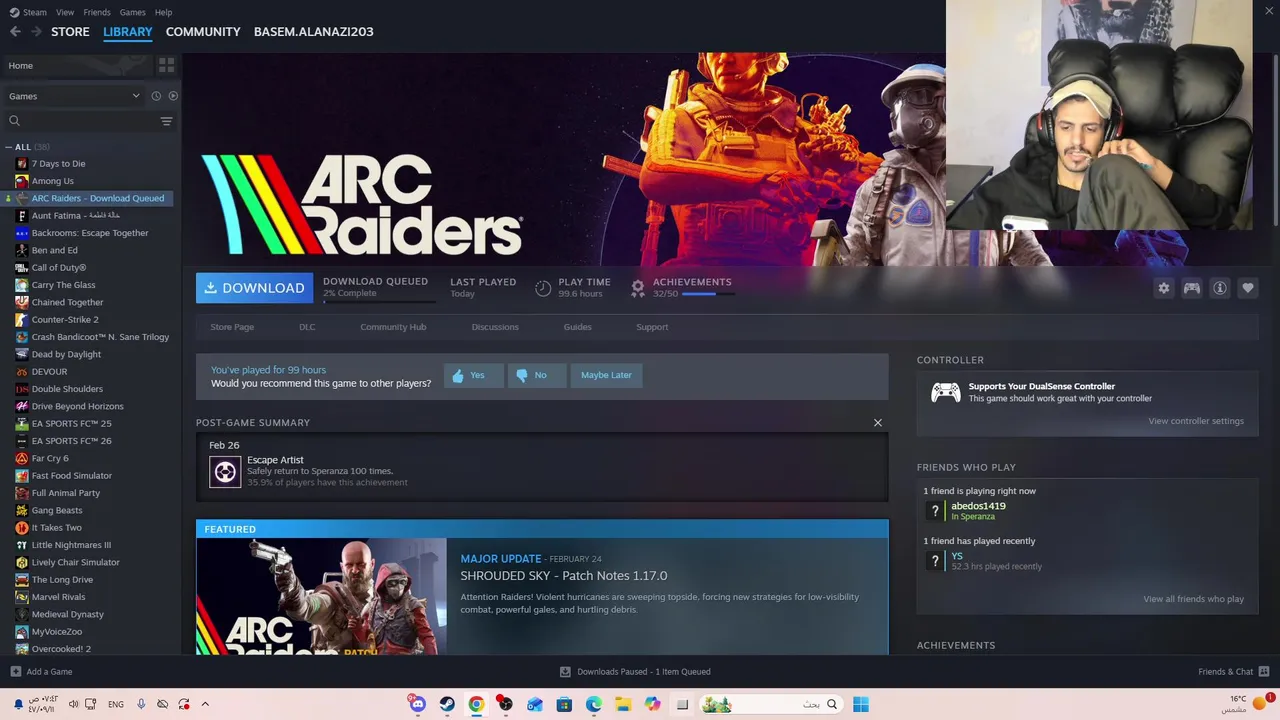Viewport: 1280px width, 720px height.
Task: Click the game info icon
Action: [x=1220, y=288]
